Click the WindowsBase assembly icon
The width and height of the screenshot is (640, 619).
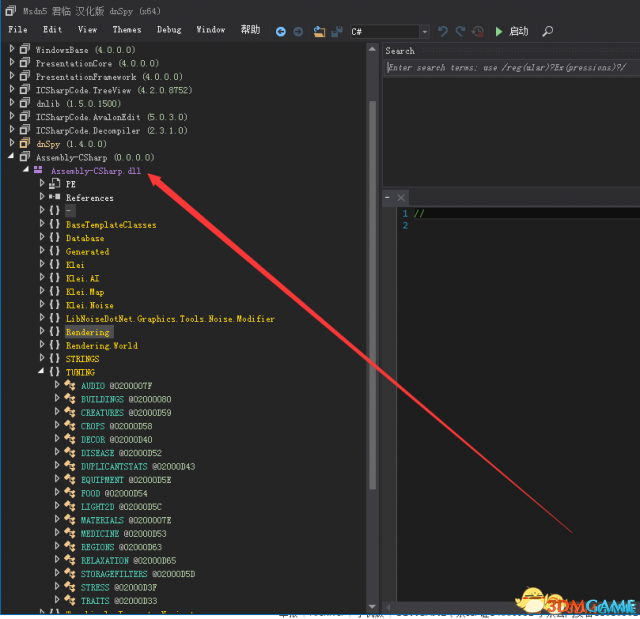click(25, 49)
